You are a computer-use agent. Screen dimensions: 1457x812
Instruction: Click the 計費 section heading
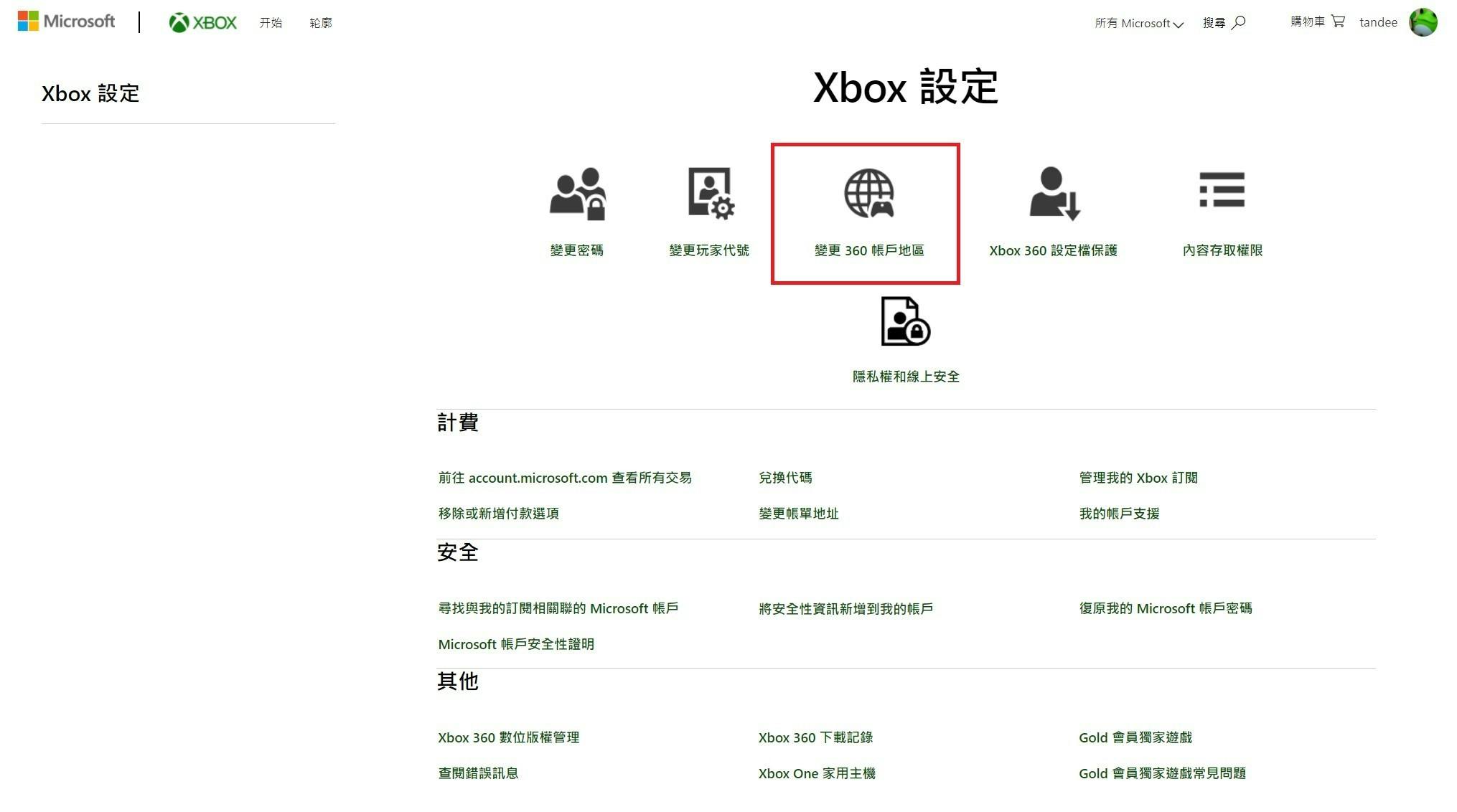click(x=457, y=422)
